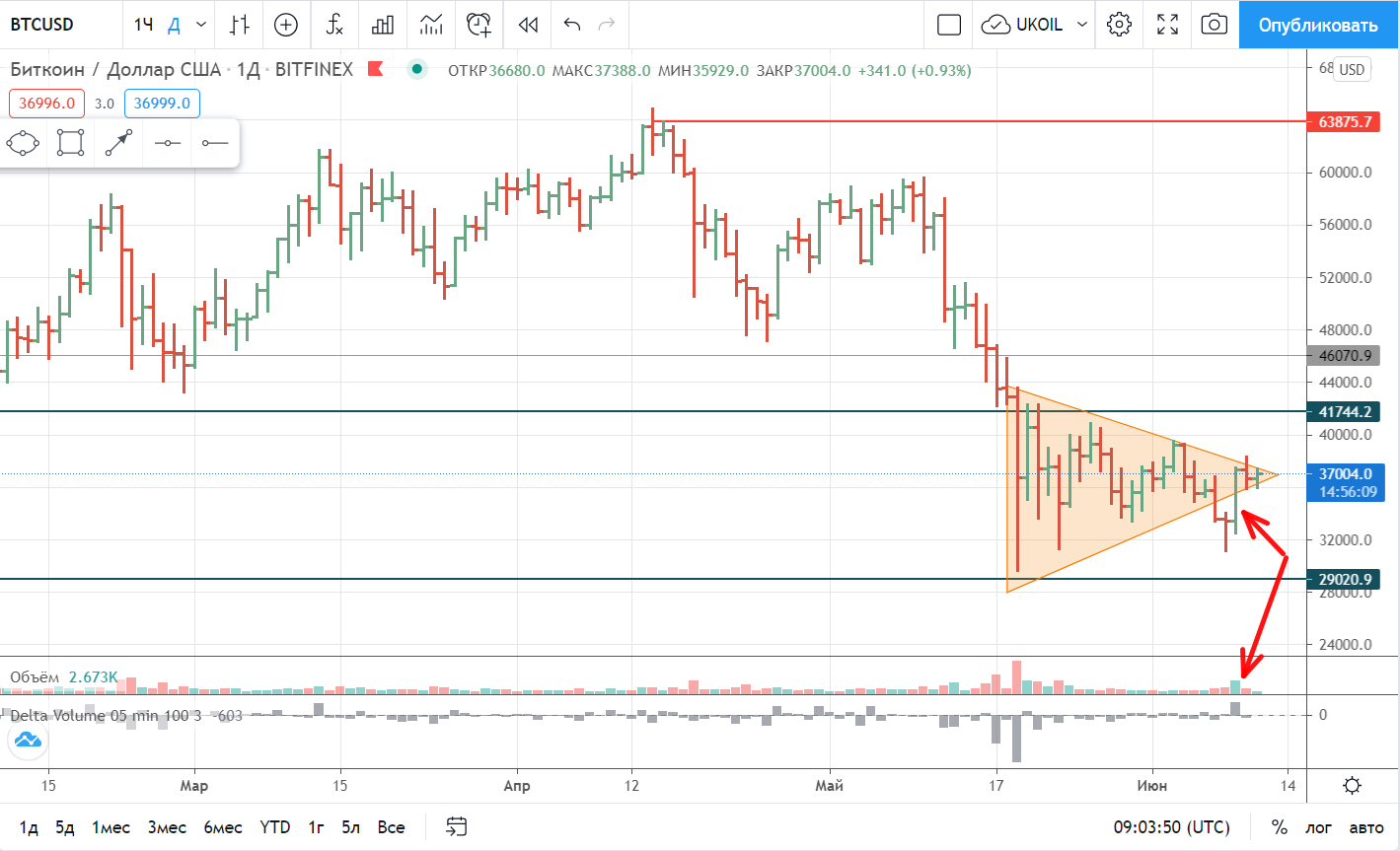Click the 63875.7 red price label
1400x851 pixels.
click(x=1342, y=121)
